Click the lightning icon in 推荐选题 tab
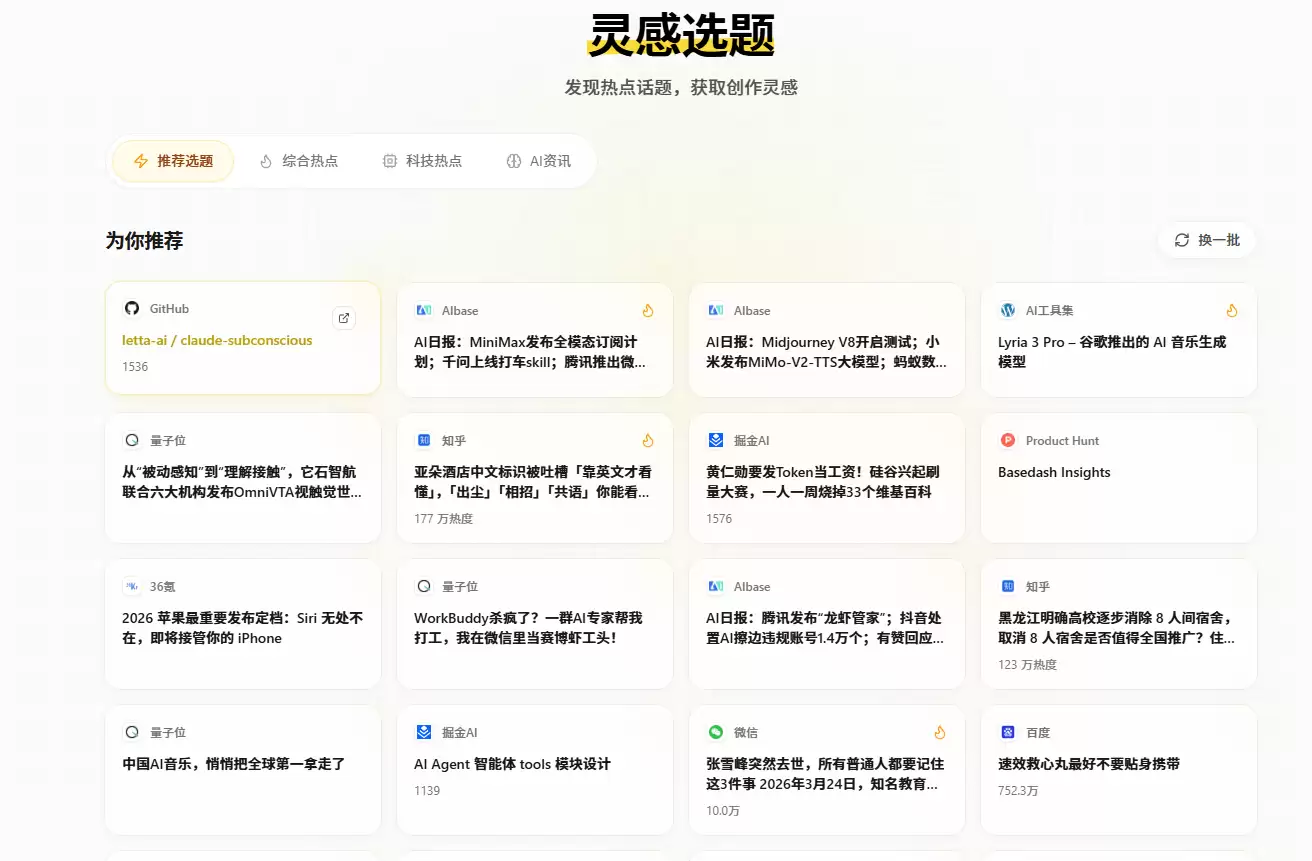The width and height of the screenshot is (1312, 861). pyautogui.click(x=141, y=161)
